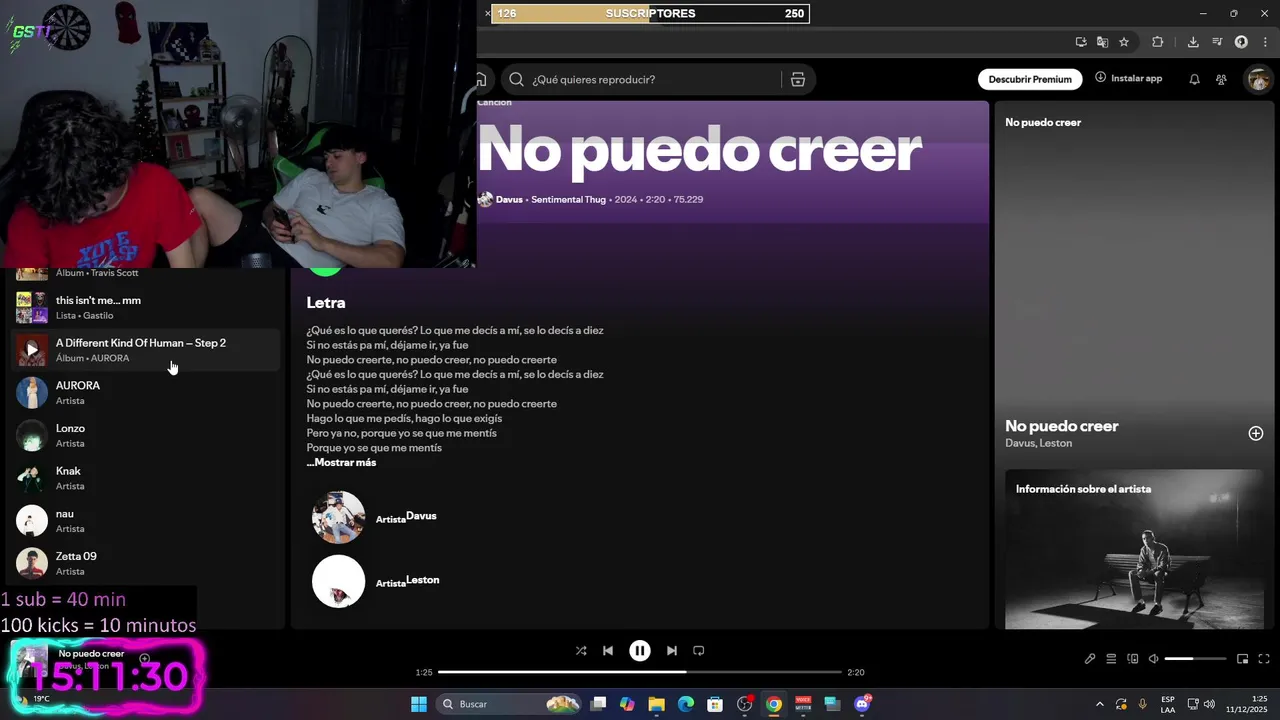Image resolution: width=1280 pixels, height=720 pixels.
Task: Seek within the song progress bar
Action: [640, 672]
